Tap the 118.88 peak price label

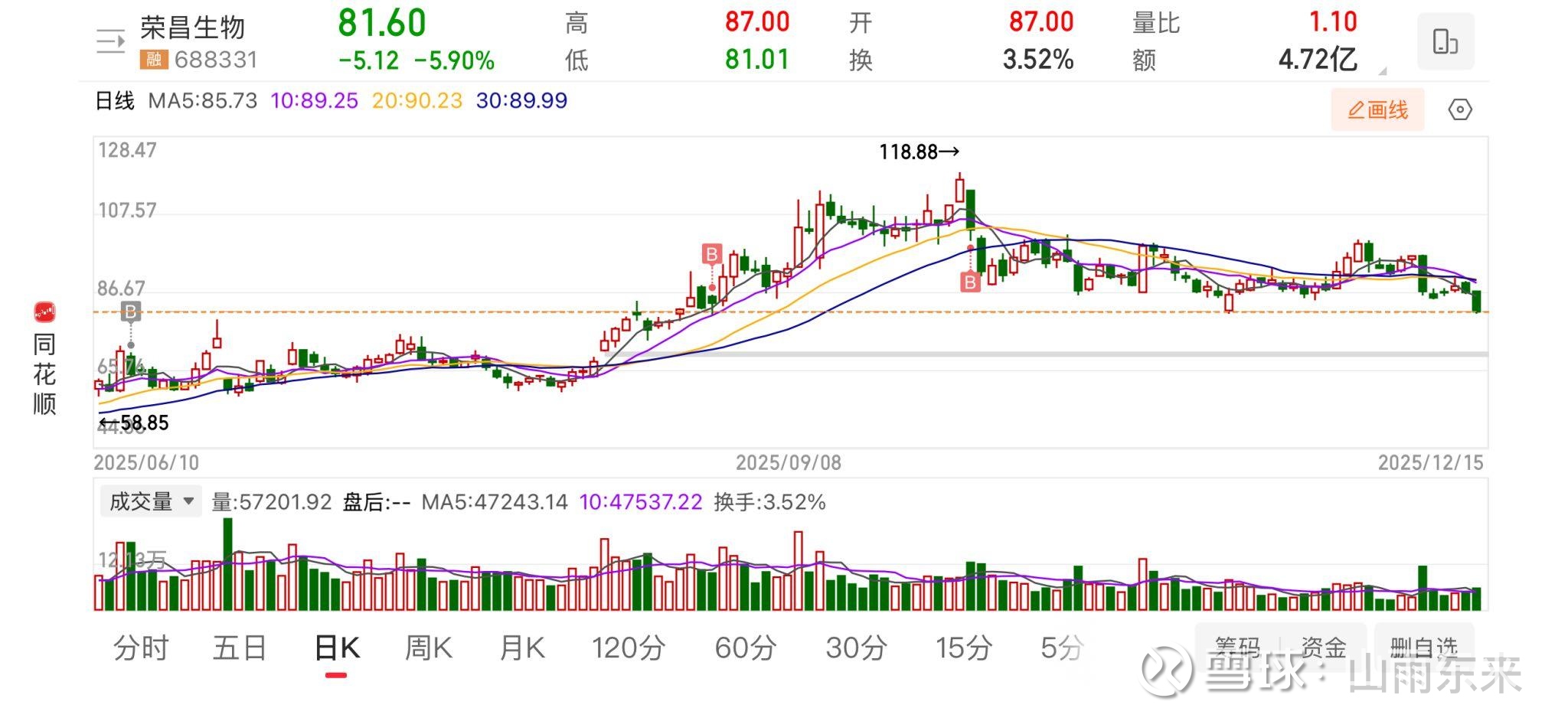919,152
